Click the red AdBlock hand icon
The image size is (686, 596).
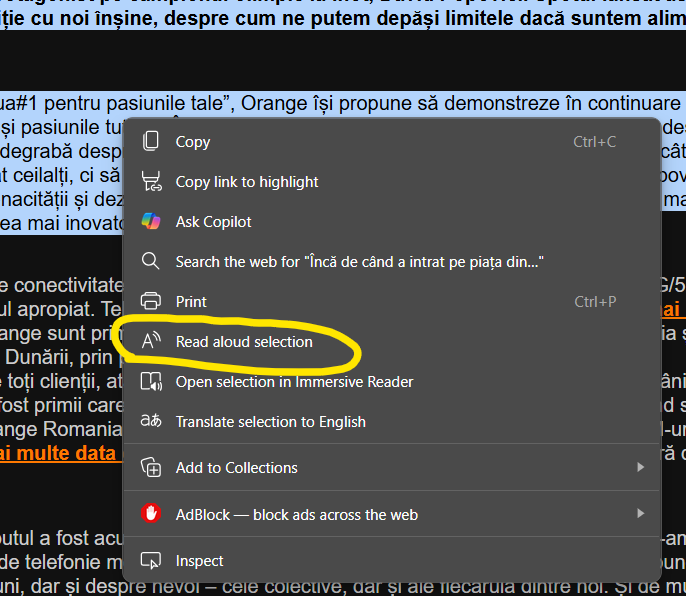pyautogui.click(x=151, y=514)
